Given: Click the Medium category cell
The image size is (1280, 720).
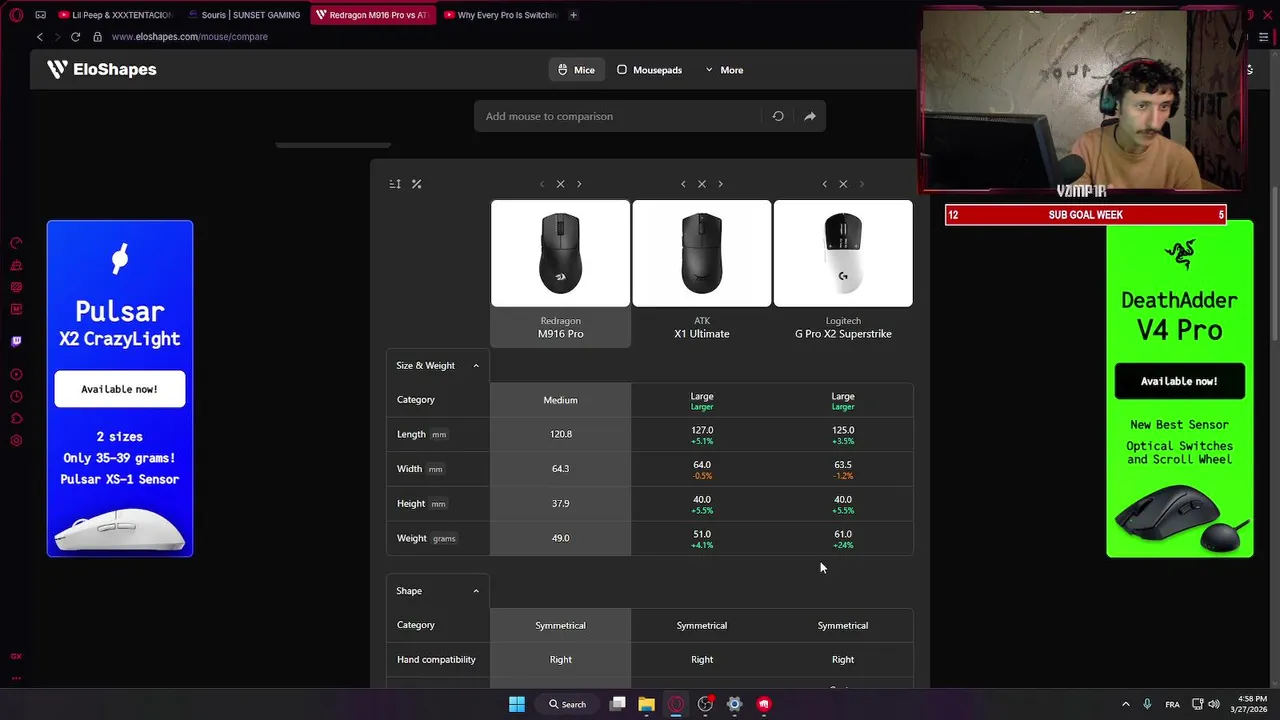Looking at the screenshot, I should (560, 400).
